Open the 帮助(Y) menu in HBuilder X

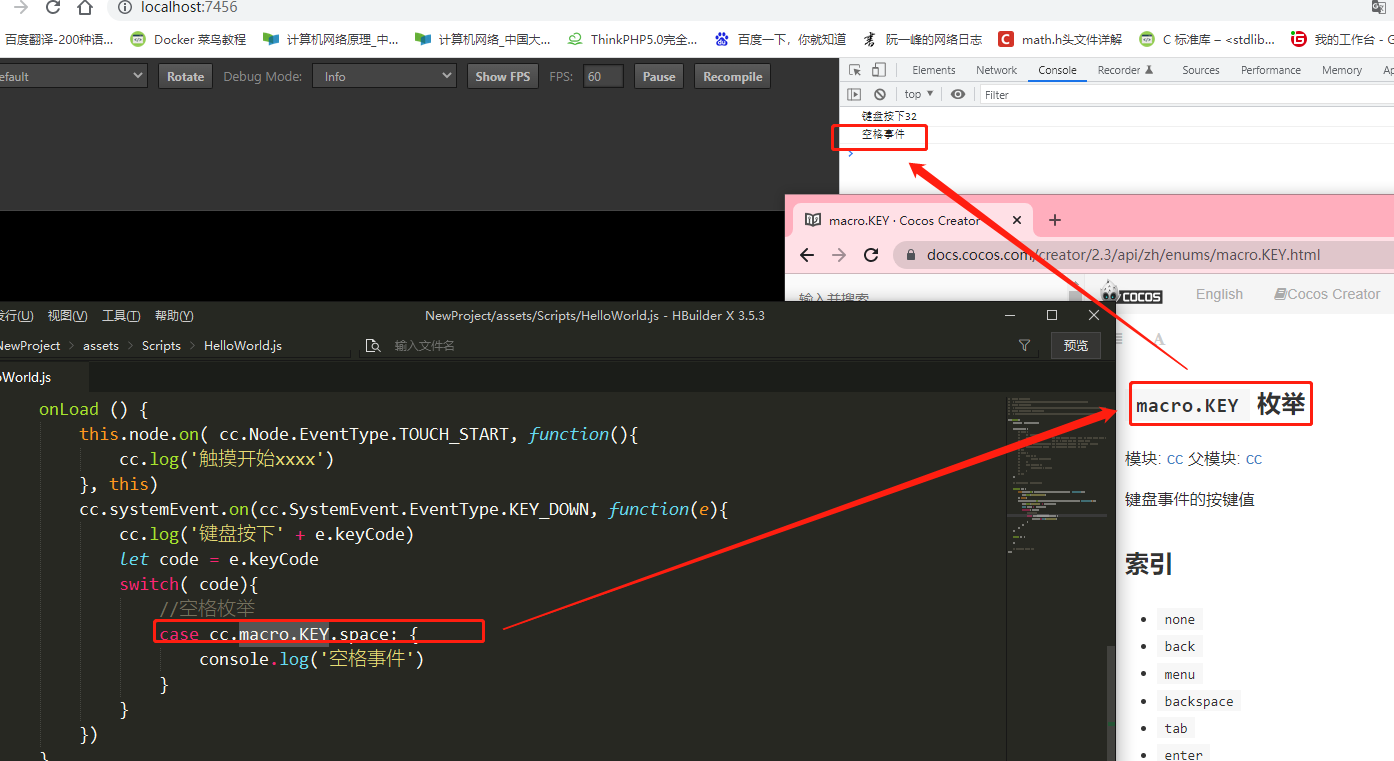click(174, 316)
